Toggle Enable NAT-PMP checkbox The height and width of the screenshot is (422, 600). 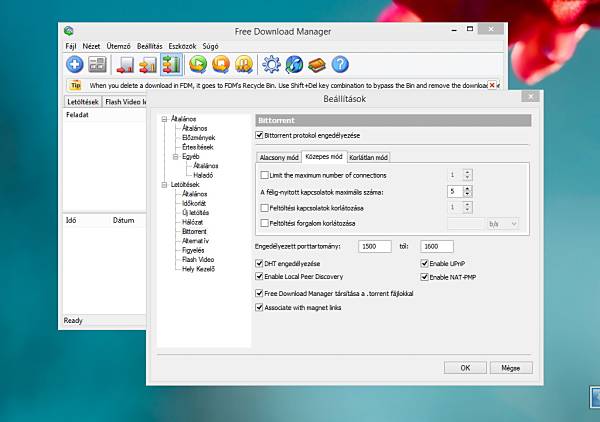(x=424, y=277)
